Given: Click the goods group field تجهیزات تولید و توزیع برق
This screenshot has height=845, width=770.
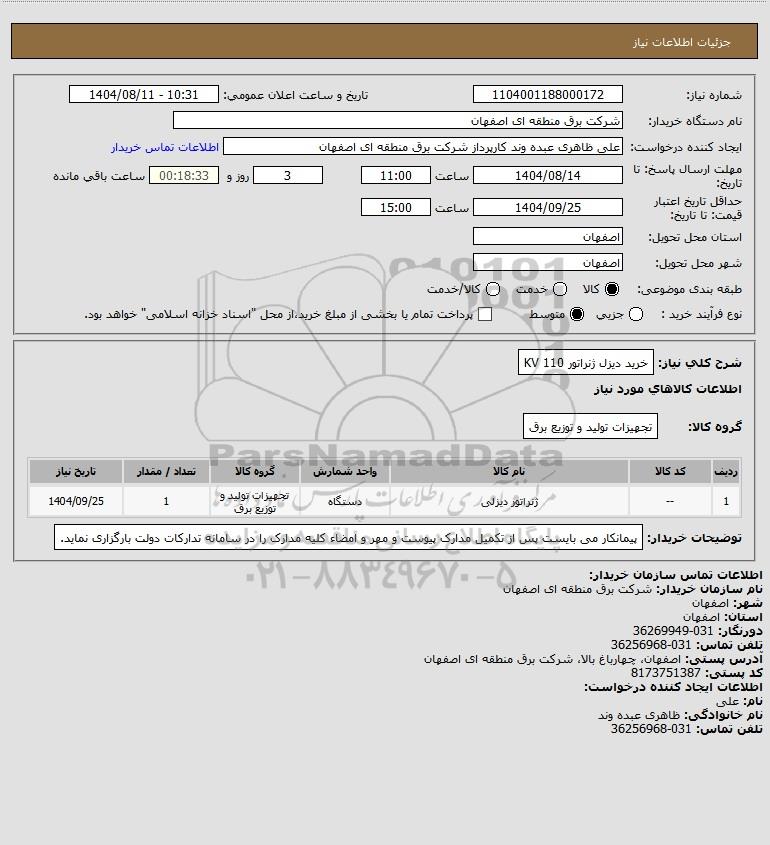Looking at the screenshot, I should [x=590, y=427].
